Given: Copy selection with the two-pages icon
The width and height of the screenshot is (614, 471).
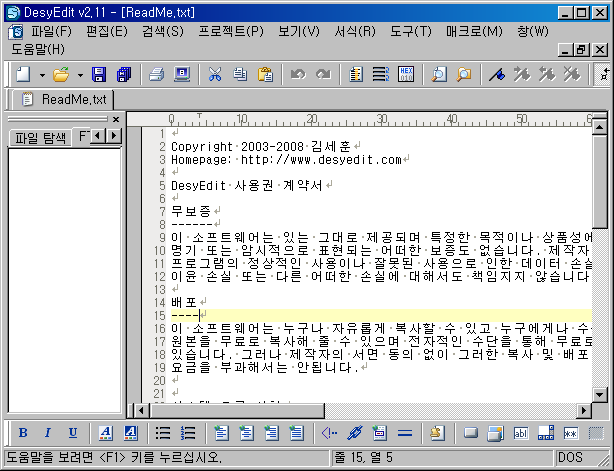Looking at the screenshot, I should (x=240, y=74).
